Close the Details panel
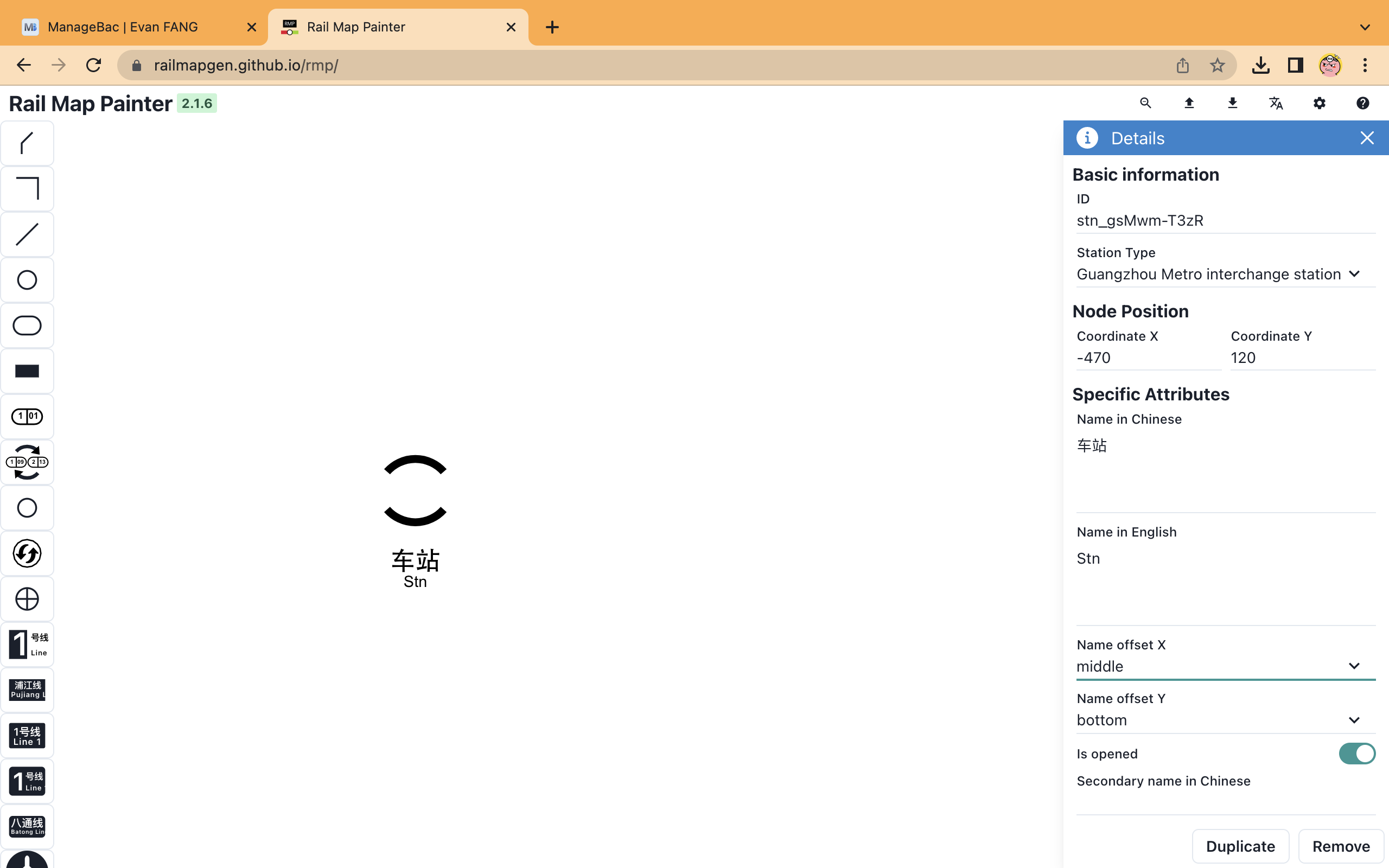The image size is (1389, 868). (1367, 138)
